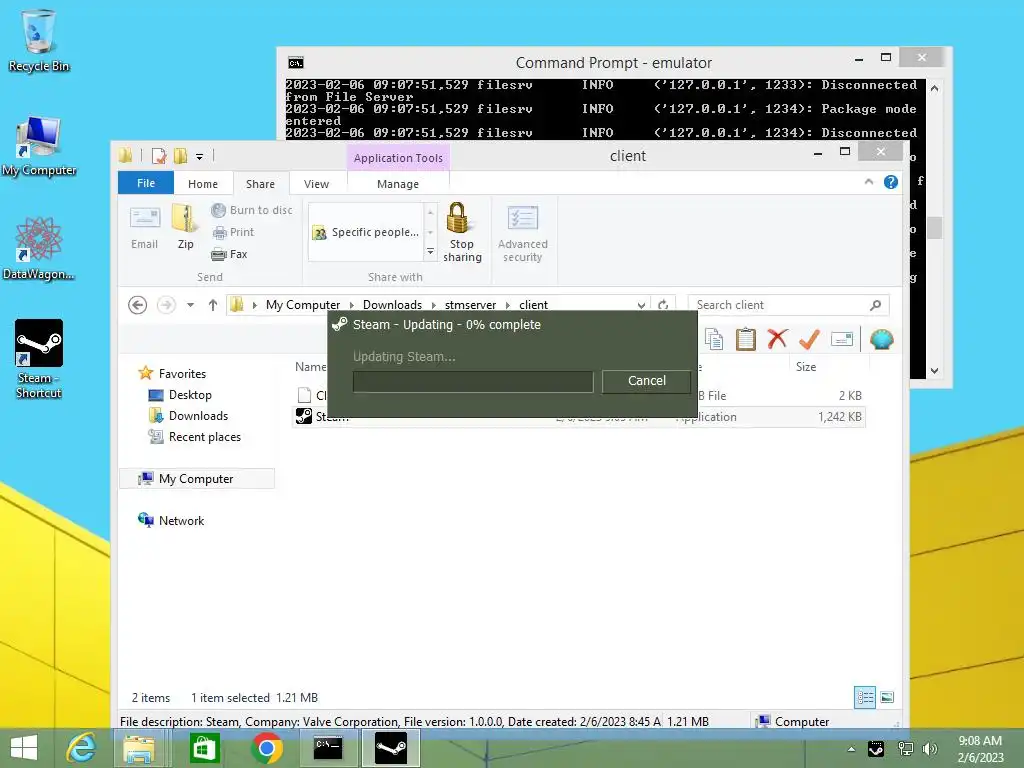Click the Steam updating progress bar
Image resolution: width=1024 pixels, height=768 pixels.
click(x=473, y=381)
